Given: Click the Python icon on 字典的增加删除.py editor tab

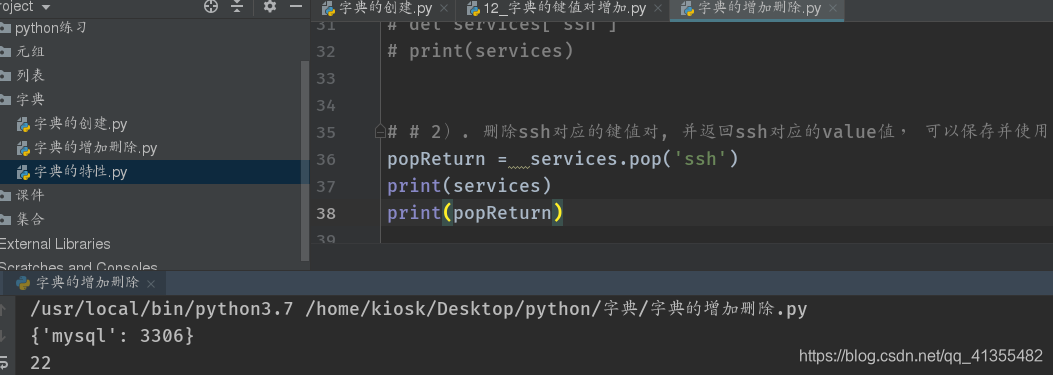Looking at the screenshot, I should (x=687, y=9).
